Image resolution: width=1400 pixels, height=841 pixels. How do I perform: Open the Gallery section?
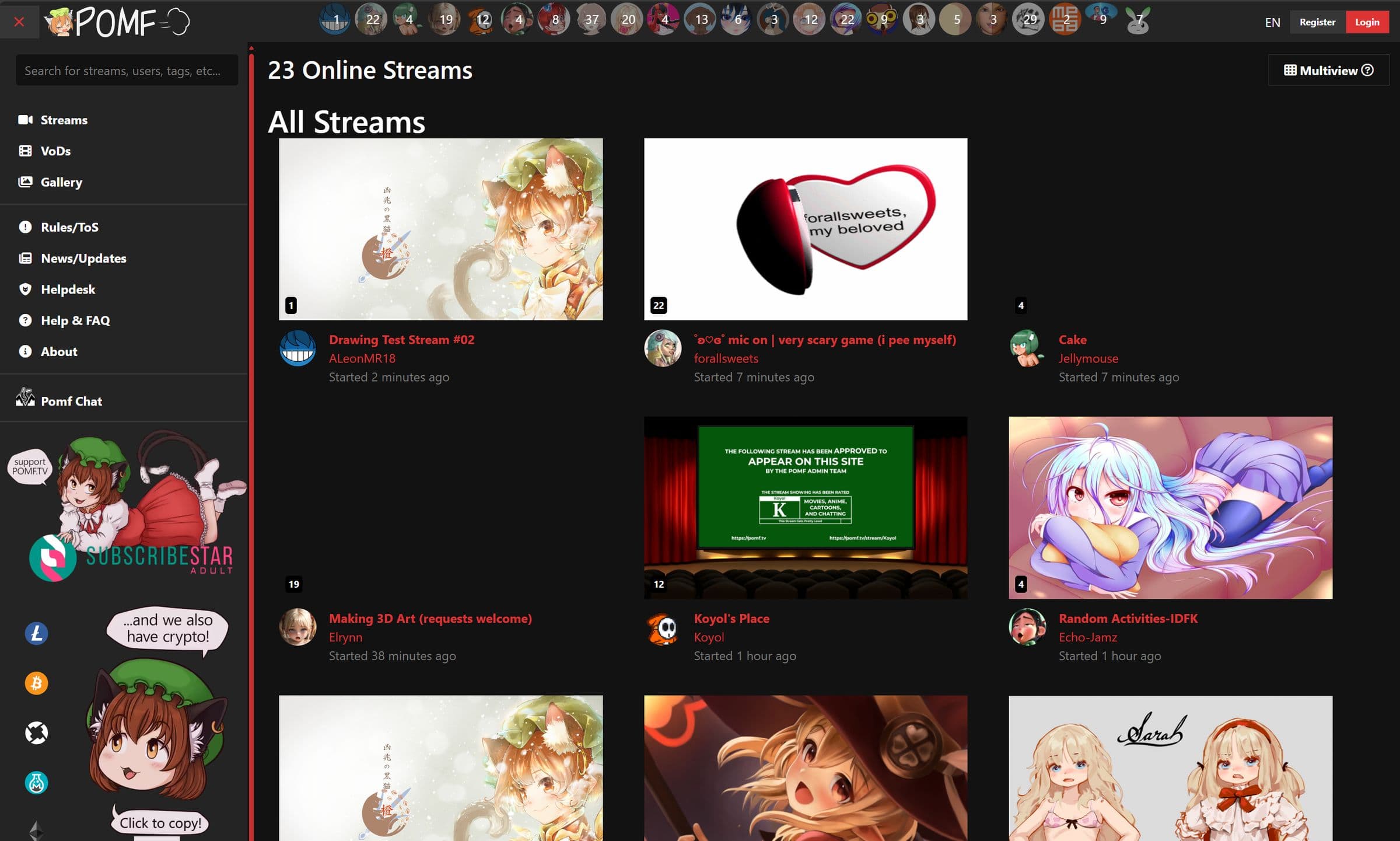tap(61, 182)
